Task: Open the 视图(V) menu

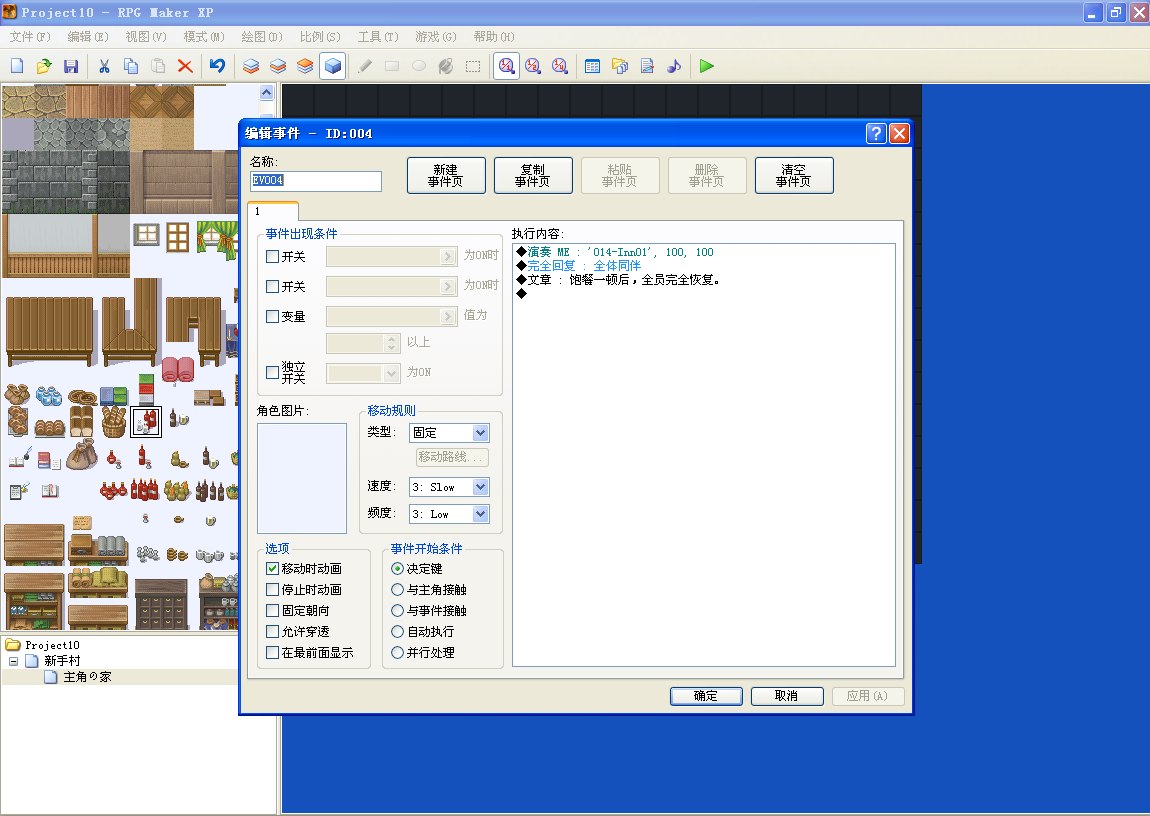Action: pyautogui.click(x=146, y=37)
